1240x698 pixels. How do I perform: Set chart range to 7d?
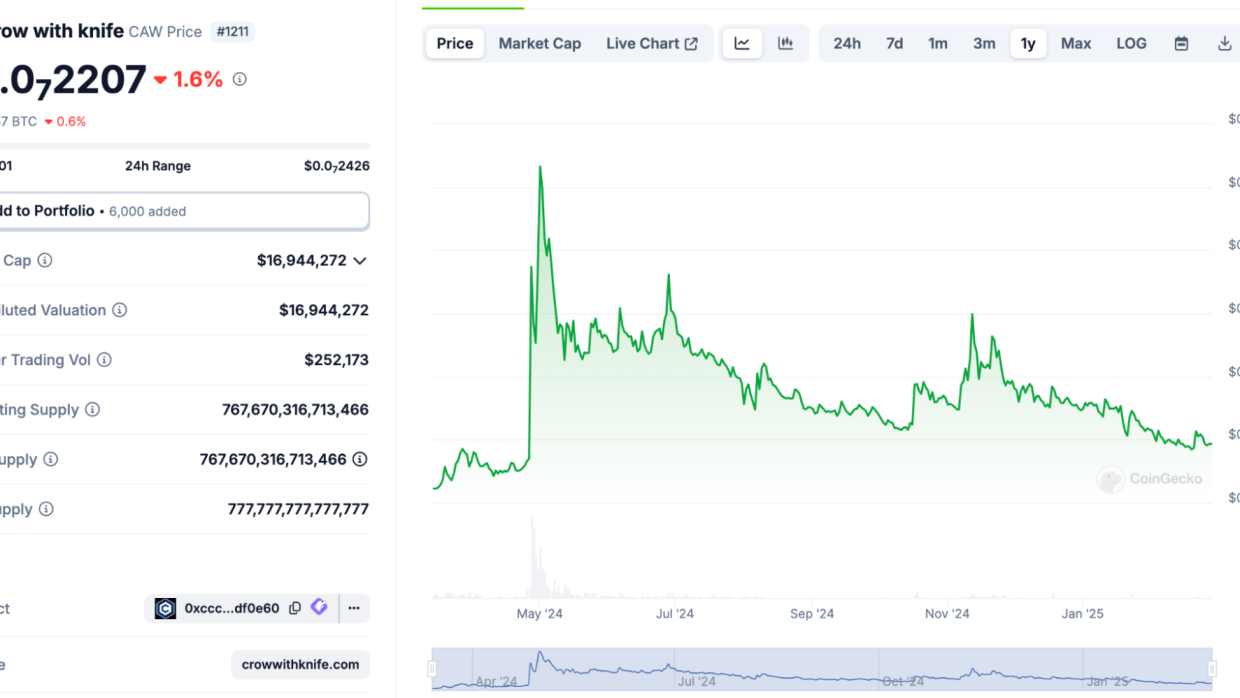point(894,43)
